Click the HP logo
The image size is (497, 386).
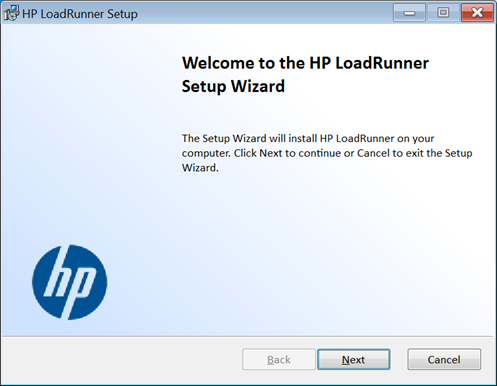[x=70, y=282]
